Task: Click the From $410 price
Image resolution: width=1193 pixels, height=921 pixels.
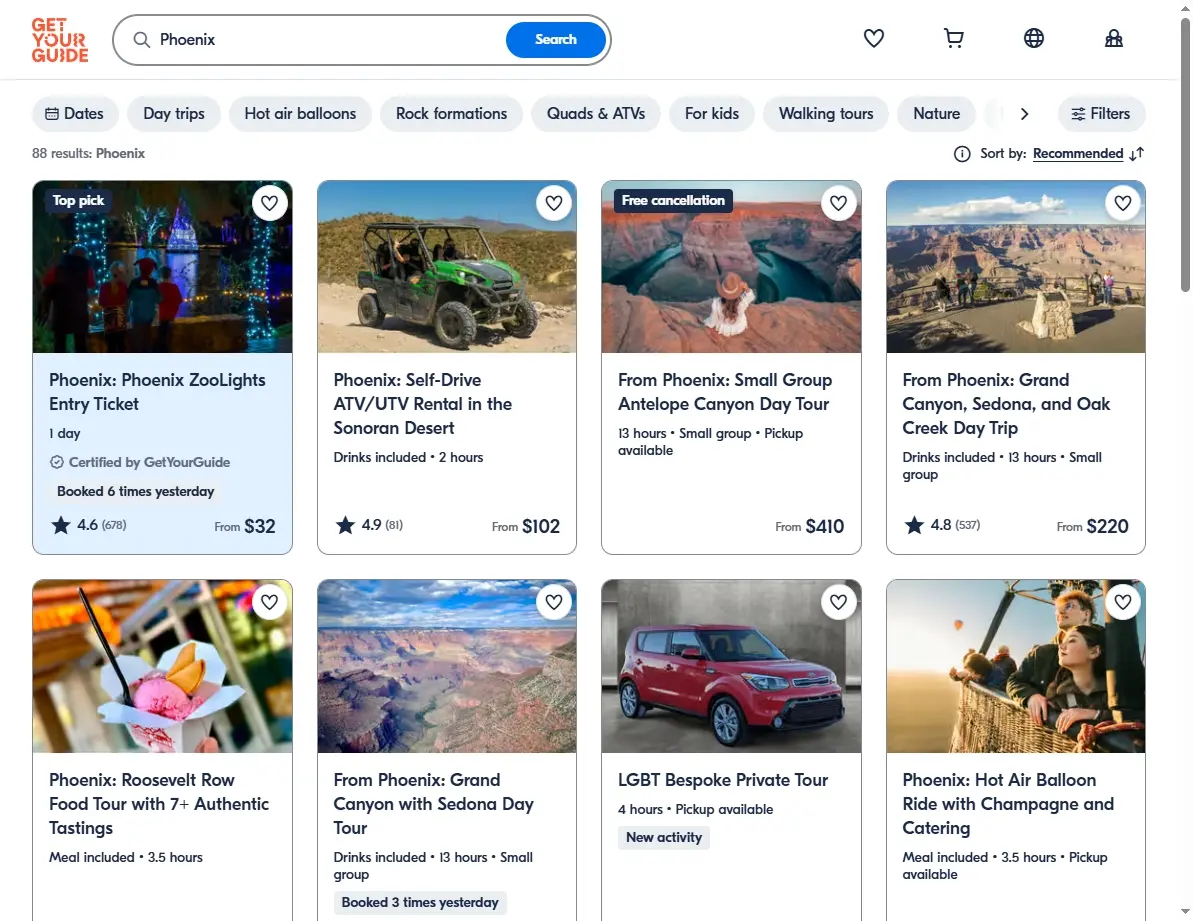Action: (x=810, y=526)
